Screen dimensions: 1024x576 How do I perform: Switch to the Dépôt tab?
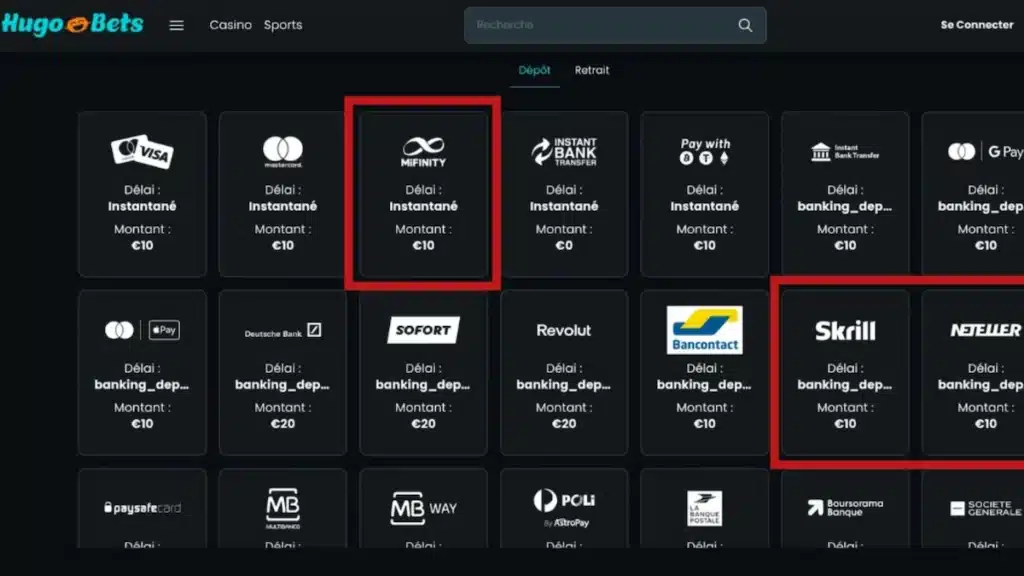pos(534,70)
